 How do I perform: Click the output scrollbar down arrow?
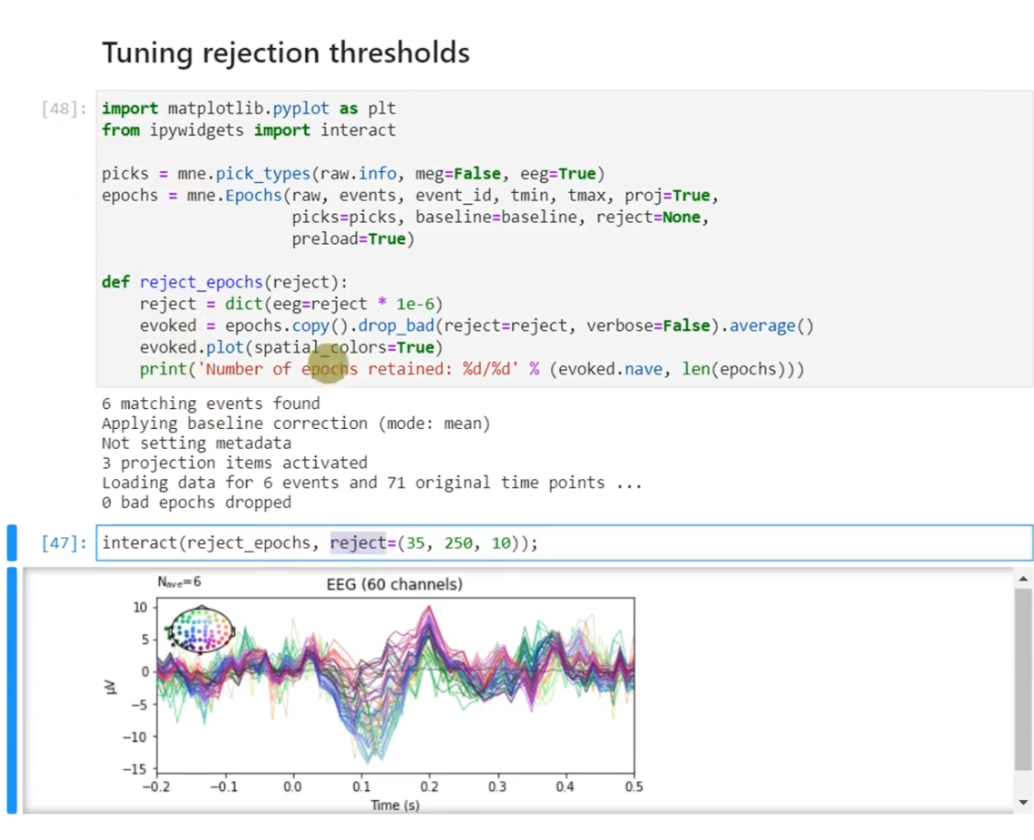click(1022, 802)
